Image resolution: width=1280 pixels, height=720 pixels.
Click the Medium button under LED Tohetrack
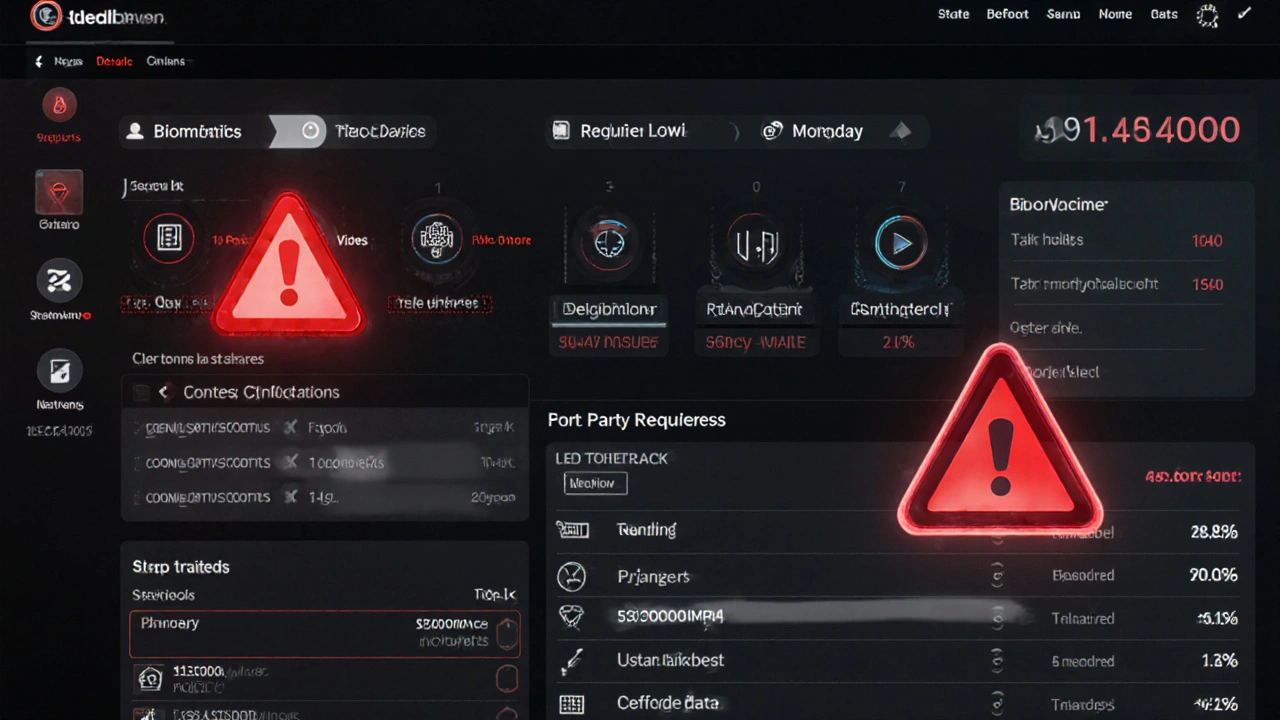click(x=594, y=483)
